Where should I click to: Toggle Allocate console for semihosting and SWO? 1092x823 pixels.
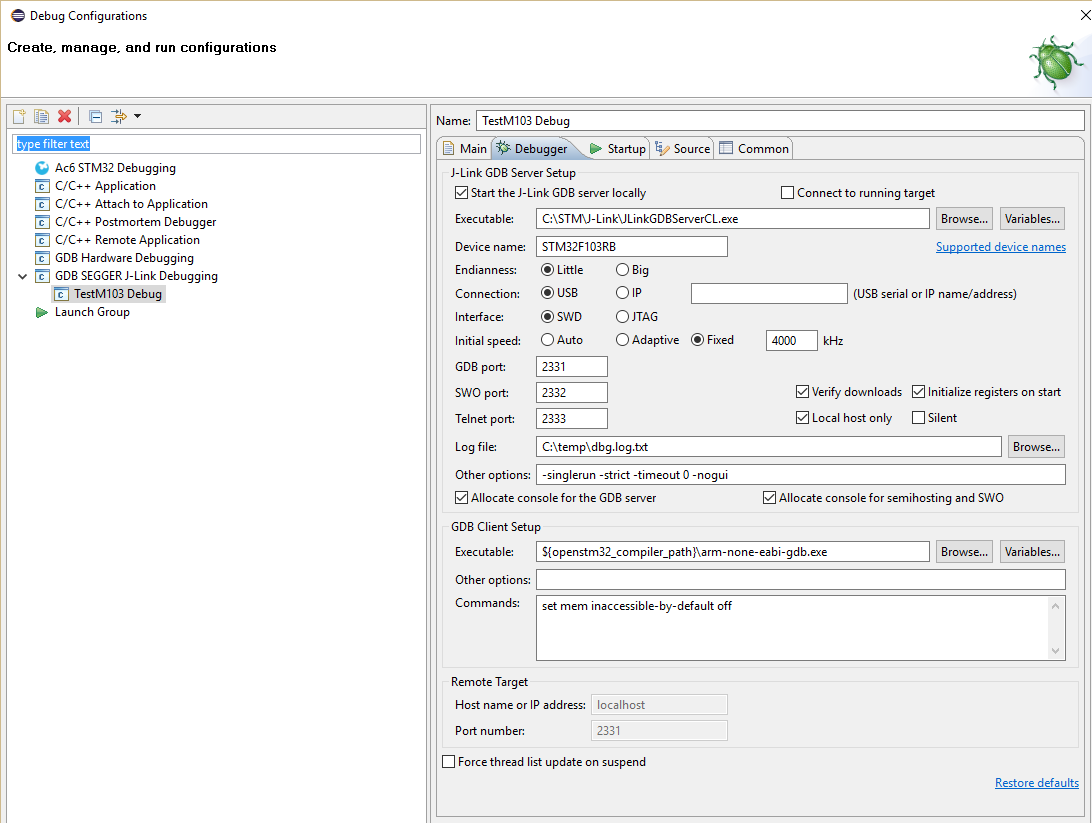pos(770,498)
